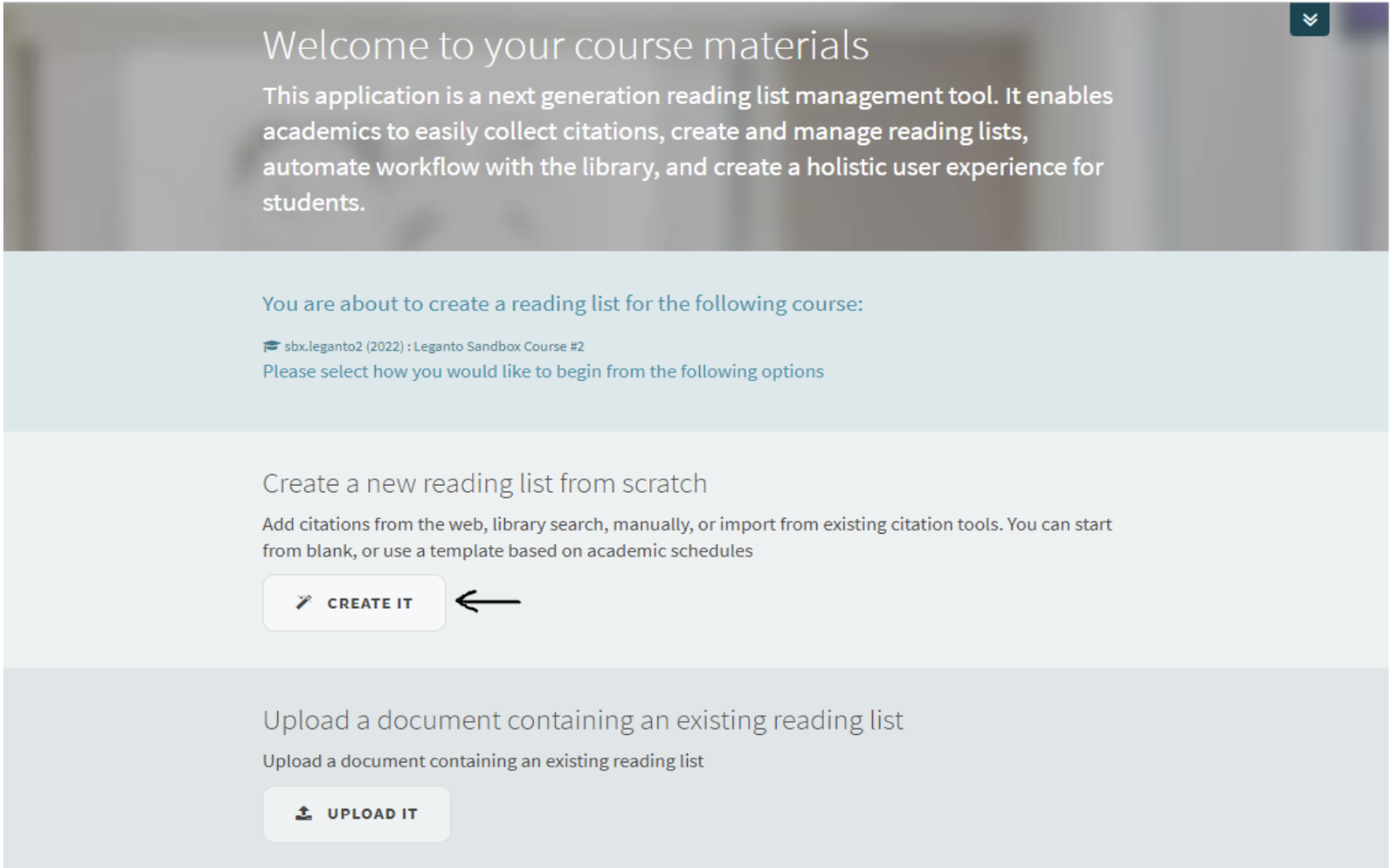Click UPLOAD IT to upload an existing reading list
Image resolution: width=1391 pixels, height=868 pixels.
[357, 814]
